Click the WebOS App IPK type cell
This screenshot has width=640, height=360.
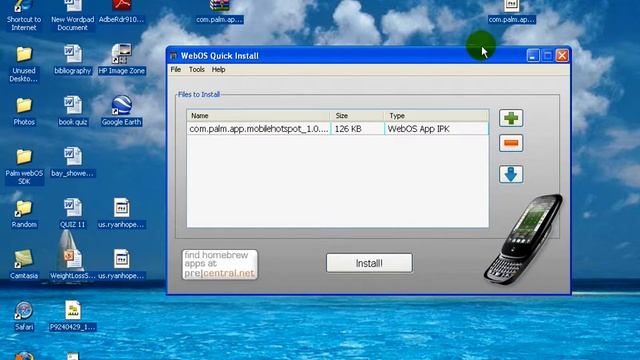tap(436, 129)
